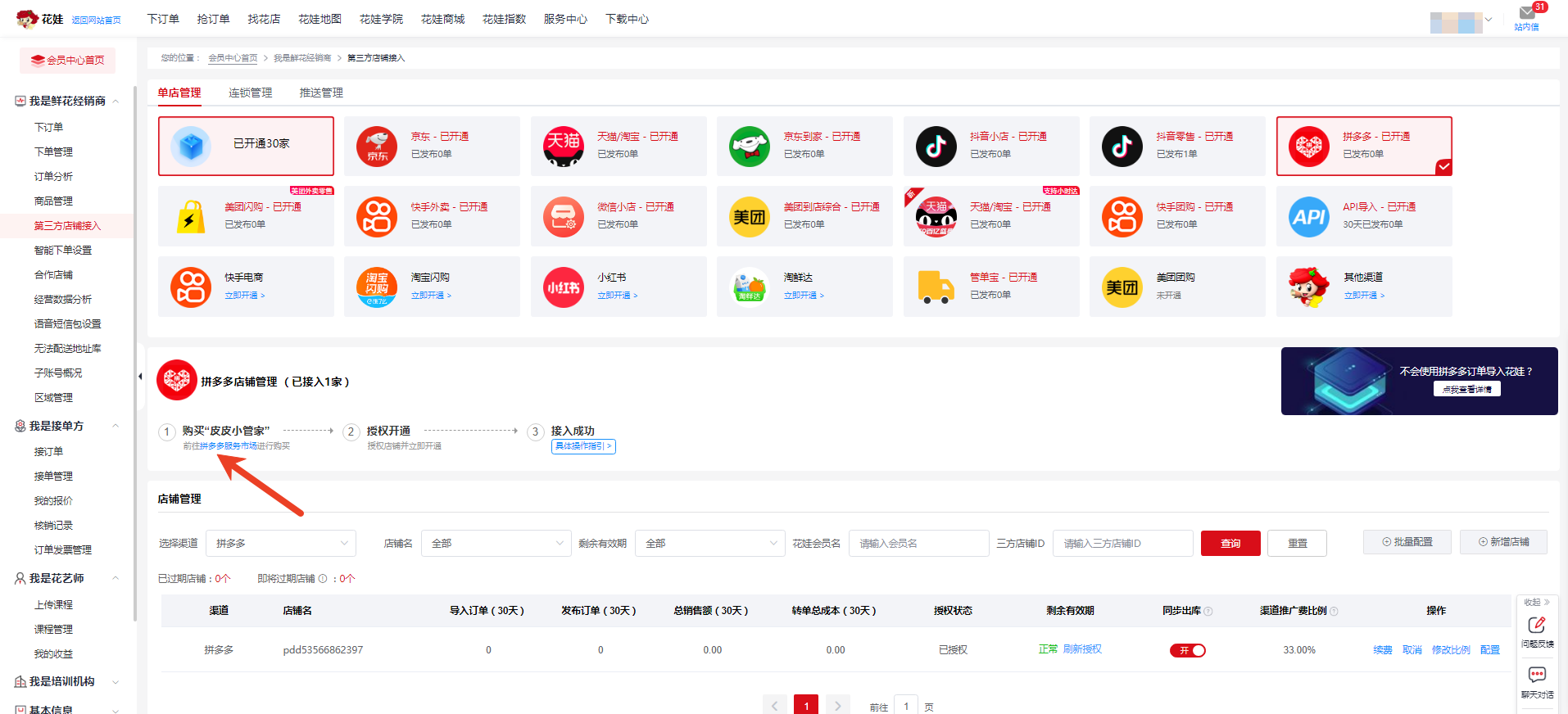Switch to the push management (推送管理) tab
This screenshot has height=714, width=1568.
[321, 93]
